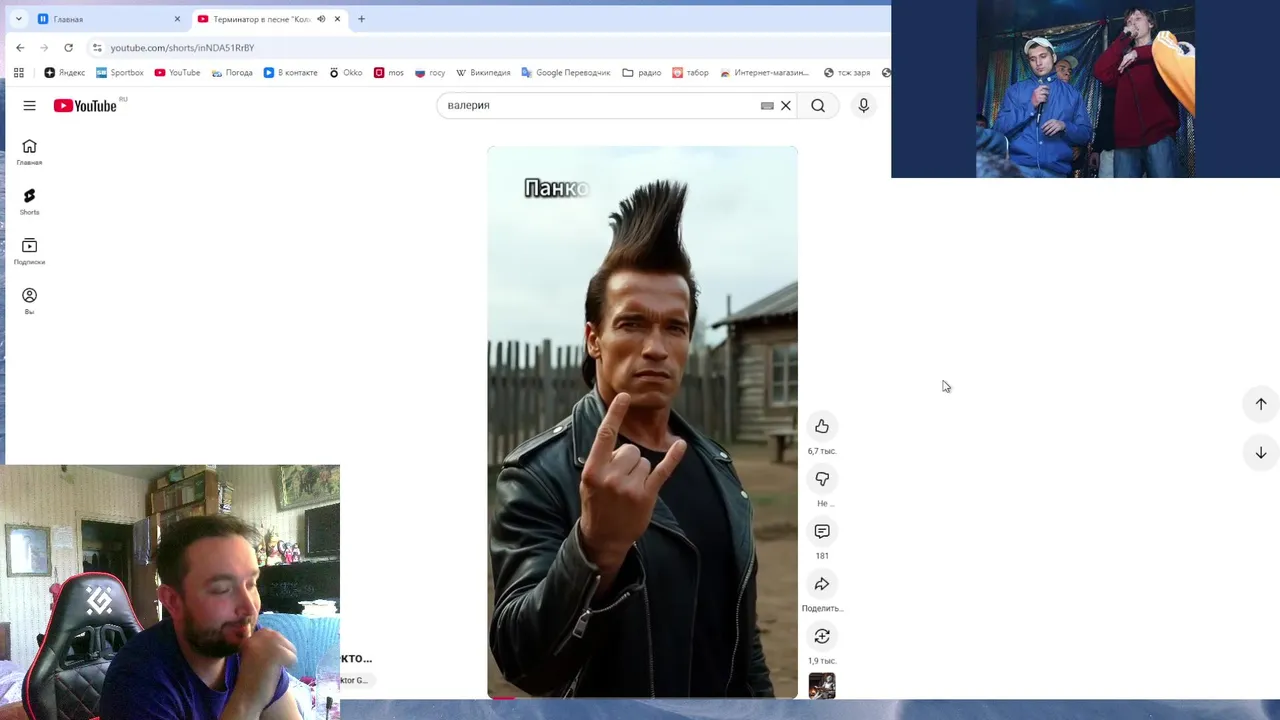This screenshot has width=1280, height=720.
Task: Click the remix icon showing 1,9 тыс.
Action: click(822, 636)
